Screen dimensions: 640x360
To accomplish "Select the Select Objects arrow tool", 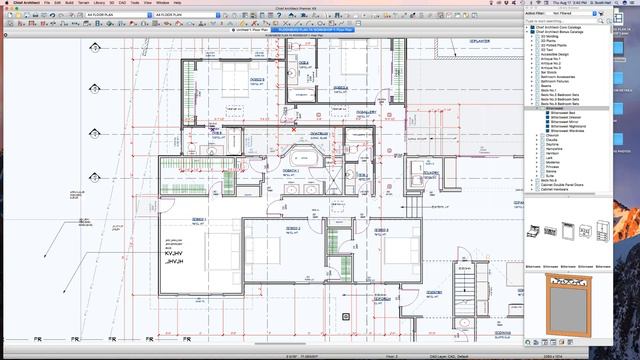I will coord(10,24).
